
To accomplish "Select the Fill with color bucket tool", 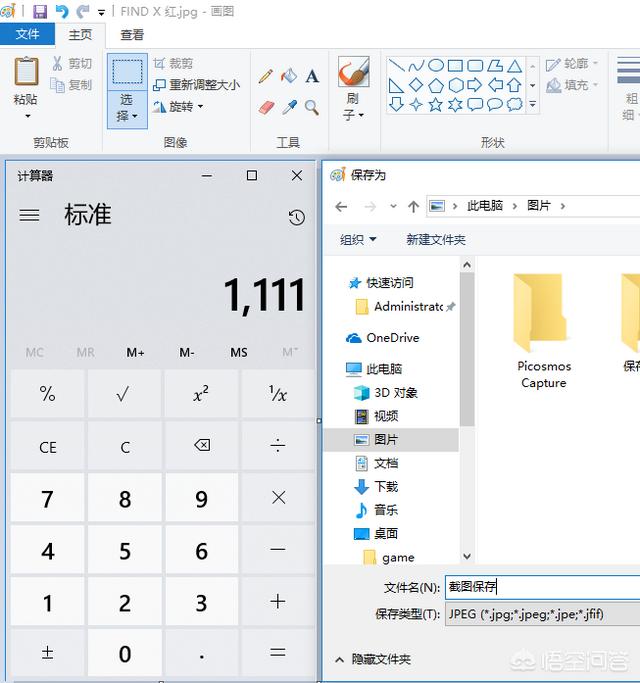I will coord(289,76).
